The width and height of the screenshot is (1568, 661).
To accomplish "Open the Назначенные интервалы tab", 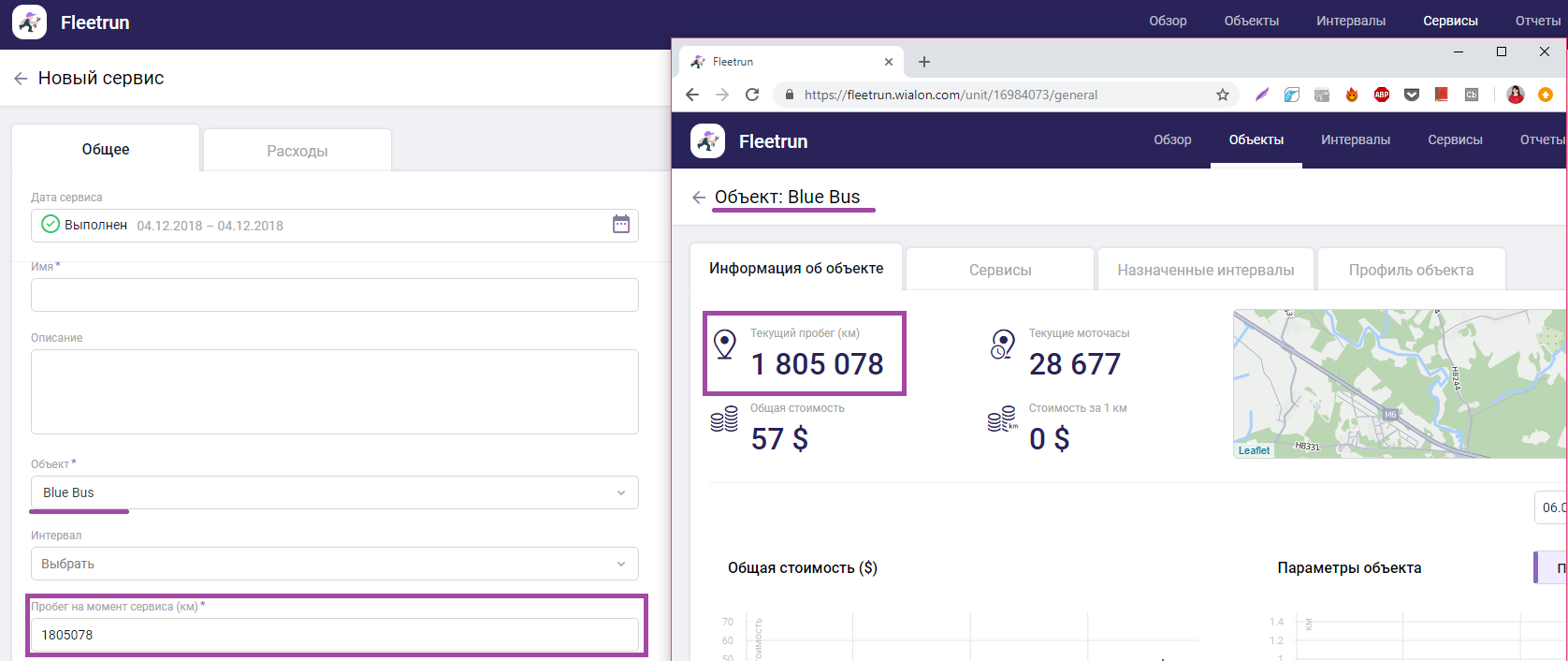I will tap(1205, 270).
